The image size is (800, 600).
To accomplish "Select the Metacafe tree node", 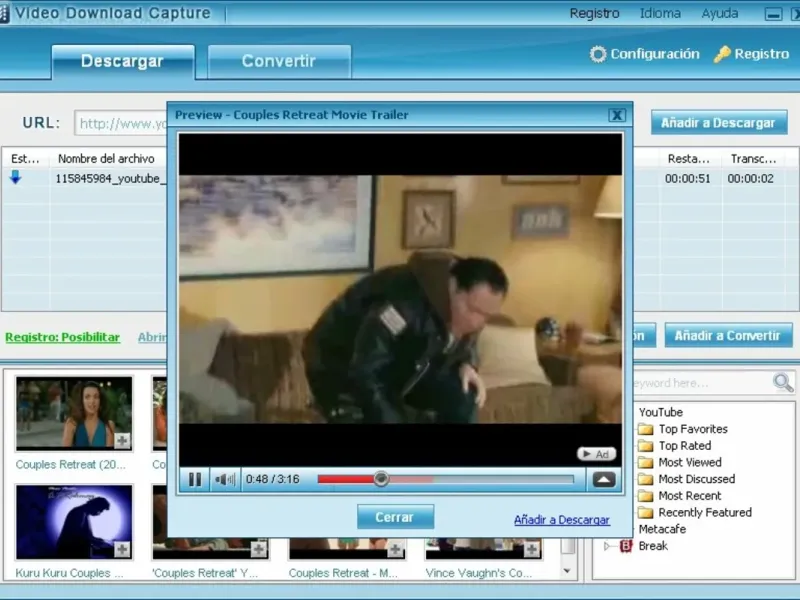I will pos(662,529).
